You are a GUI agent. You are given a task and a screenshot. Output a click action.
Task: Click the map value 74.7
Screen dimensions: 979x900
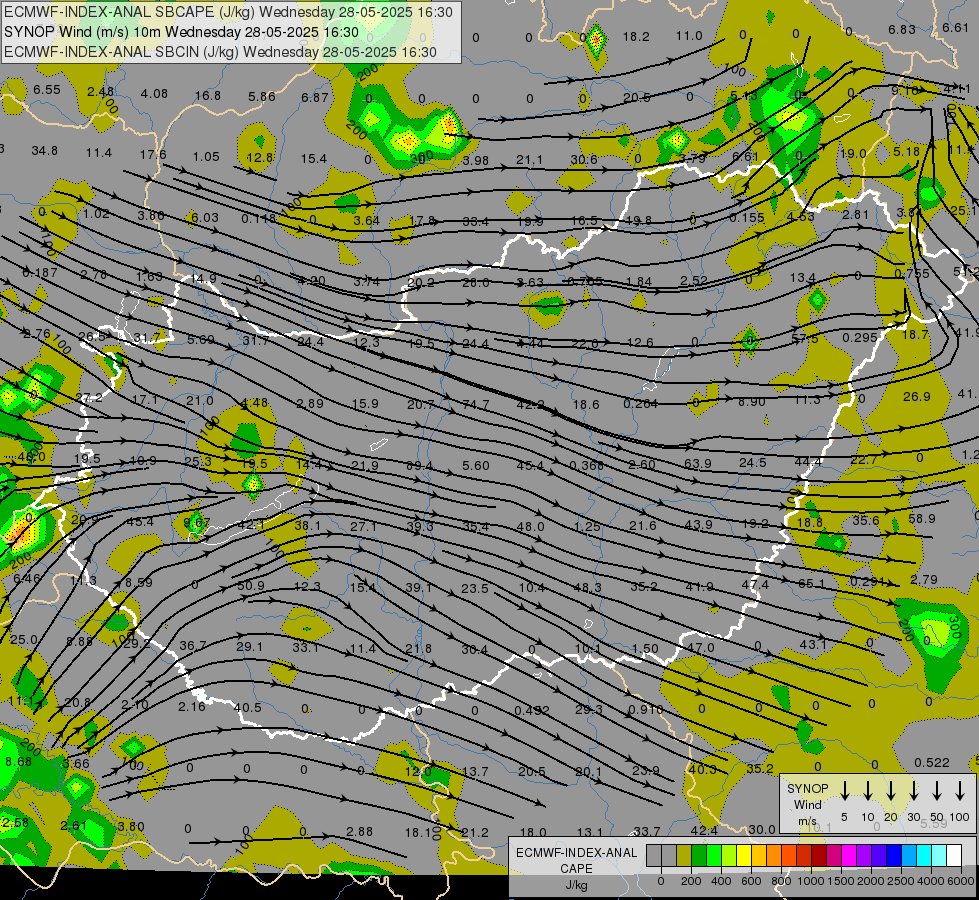pyautogui.click(x=476, y=405)
